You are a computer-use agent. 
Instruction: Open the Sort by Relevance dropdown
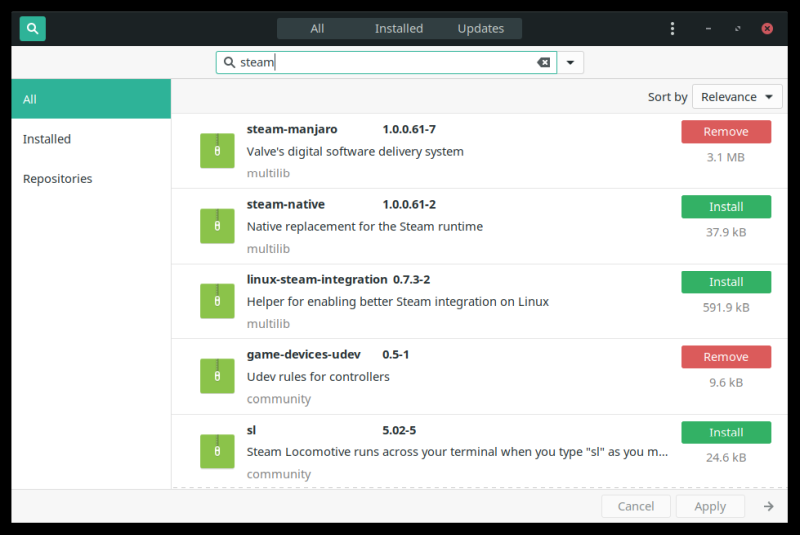(x=737, y=97)
